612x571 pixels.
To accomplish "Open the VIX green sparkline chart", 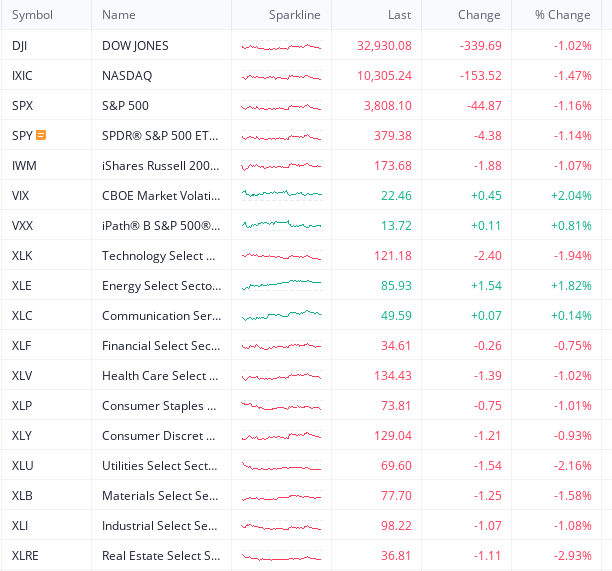I will 282,194.
